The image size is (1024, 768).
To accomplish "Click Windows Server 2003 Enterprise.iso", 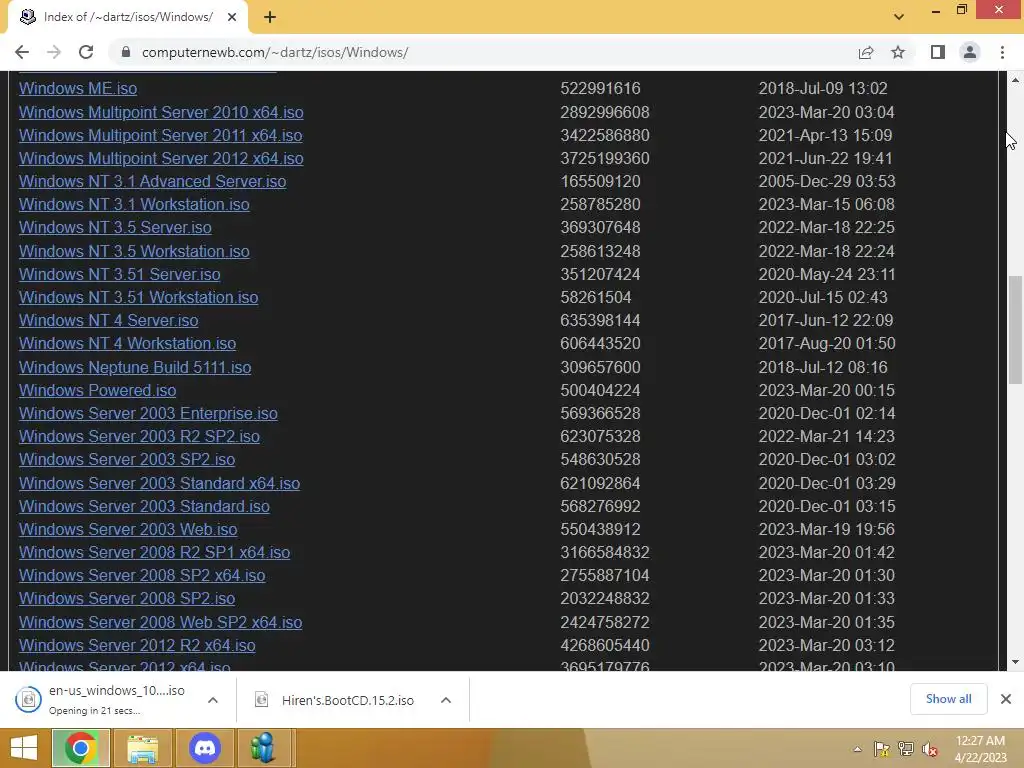I will coord(148,413).
